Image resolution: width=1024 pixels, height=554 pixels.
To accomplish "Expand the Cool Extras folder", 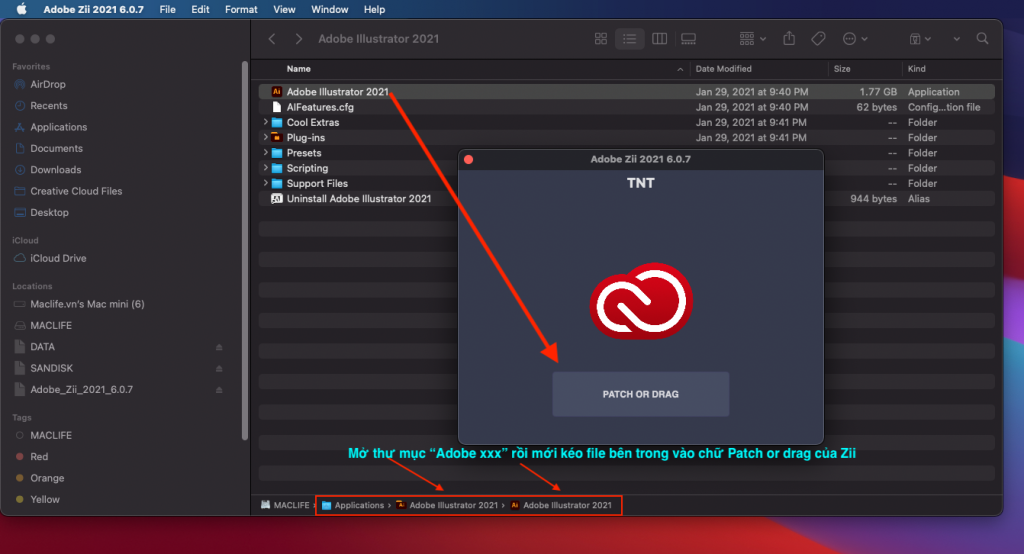I will pyautogui.click(x=265, y=122).
